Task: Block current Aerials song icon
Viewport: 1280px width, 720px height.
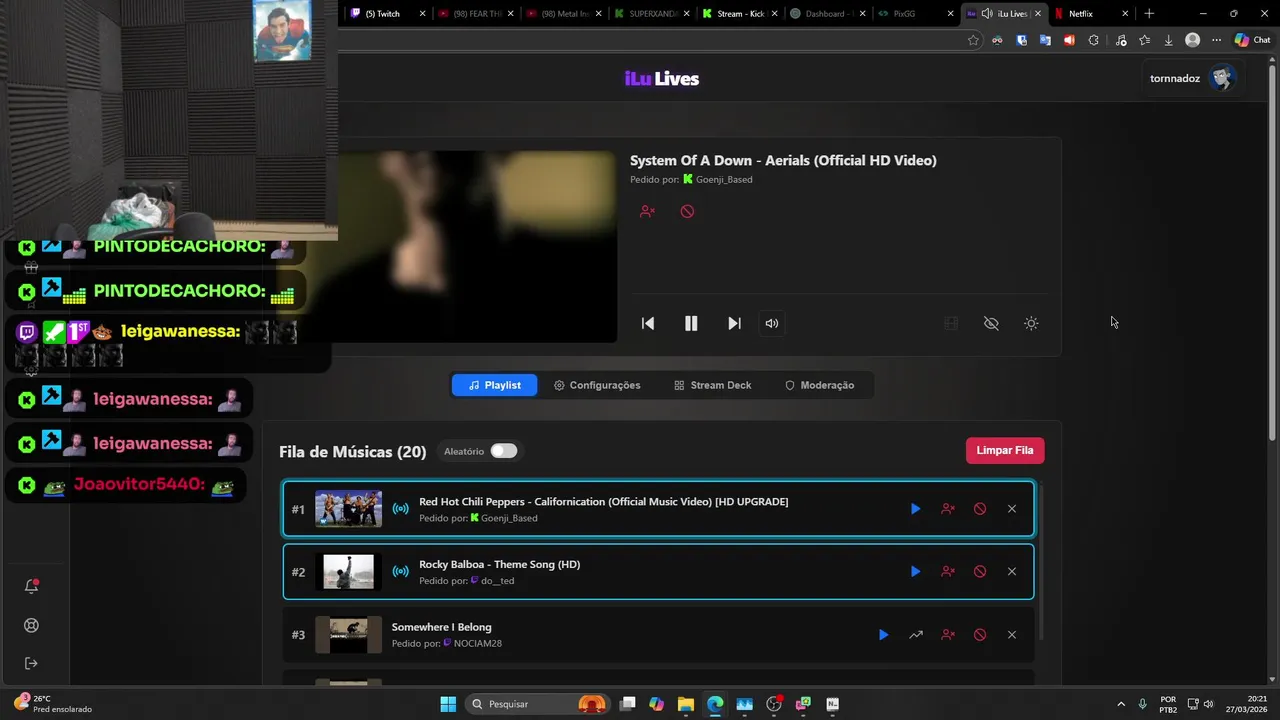Action: click(687, 211)
